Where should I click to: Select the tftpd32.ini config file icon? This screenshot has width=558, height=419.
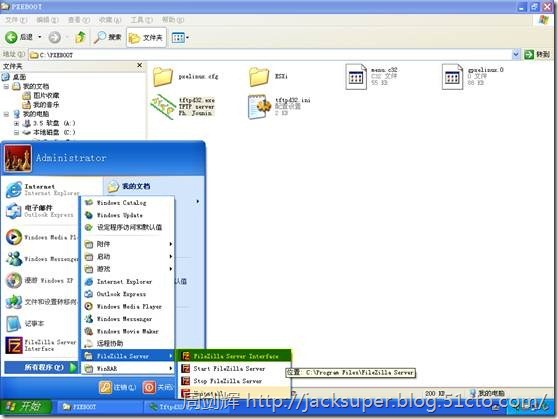click(259, 106)
